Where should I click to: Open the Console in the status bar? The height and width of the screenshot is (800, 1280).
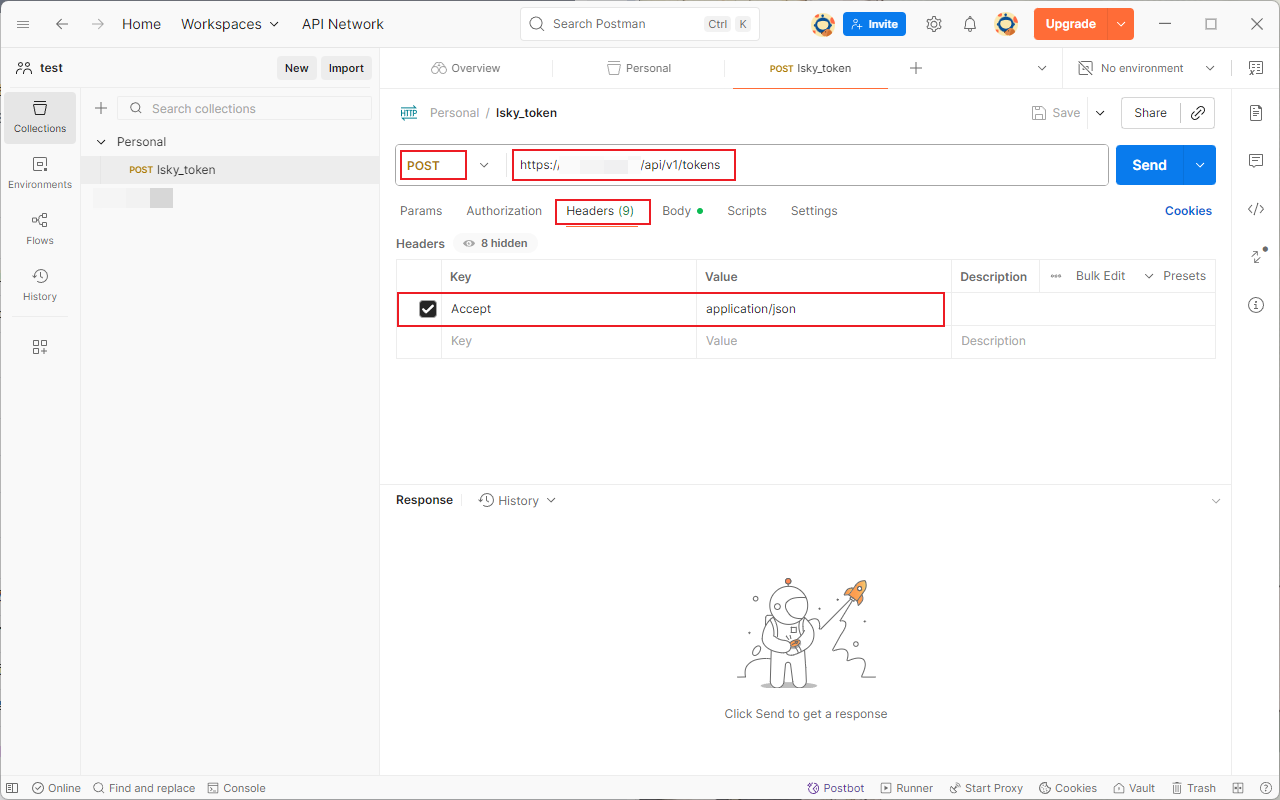236,788
